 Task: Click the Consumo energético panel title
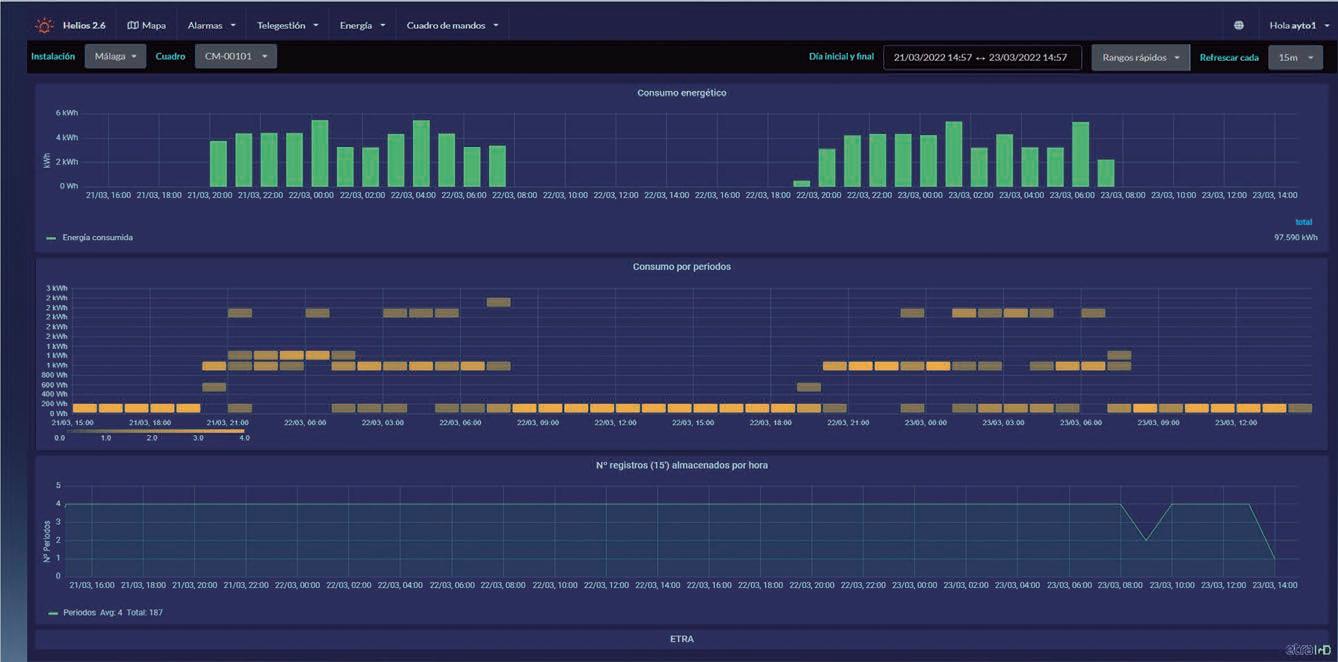coord(682,93)
